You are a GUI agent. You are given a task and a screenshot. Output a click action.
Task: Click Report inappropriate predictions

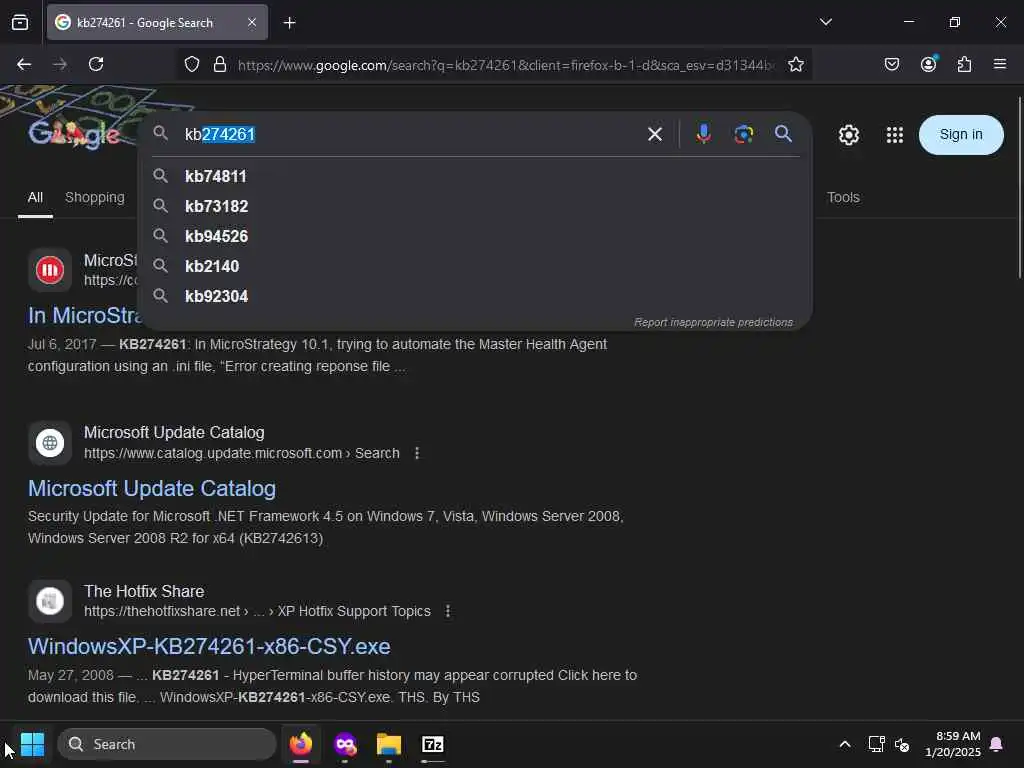713,322
